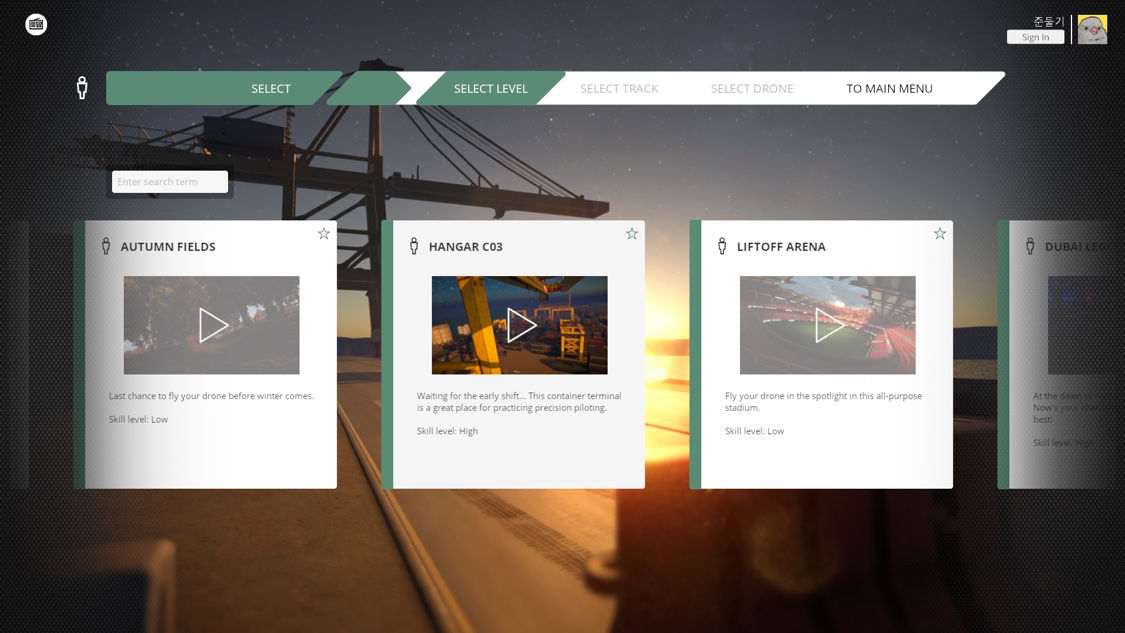
Task: Play the Liftoff Arena preview video
Action: tap(828, 325)
